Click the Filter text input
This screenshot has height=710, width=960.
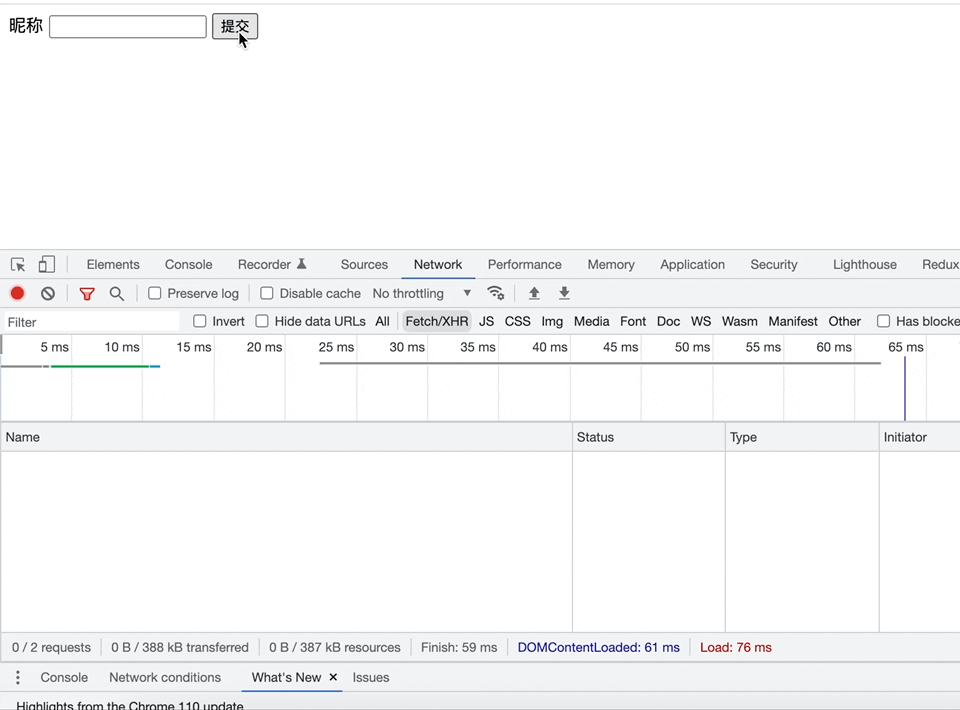[92, 322]
